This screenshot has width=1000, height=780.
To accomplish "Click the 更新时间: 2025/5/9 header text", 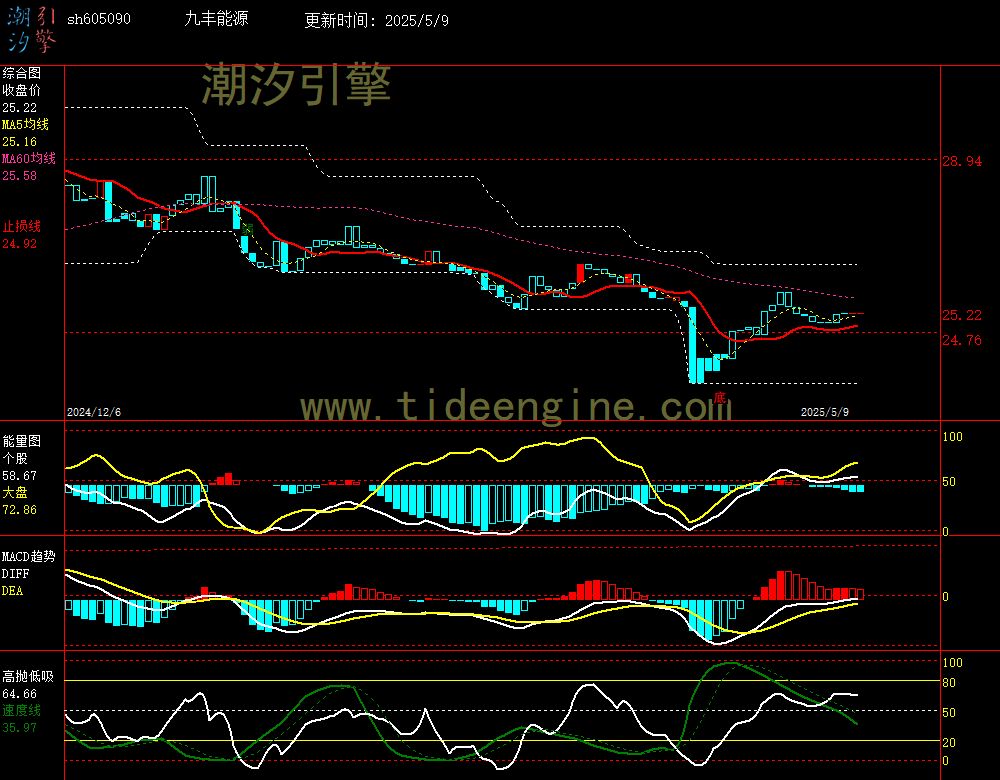I will tap(376, 20).
